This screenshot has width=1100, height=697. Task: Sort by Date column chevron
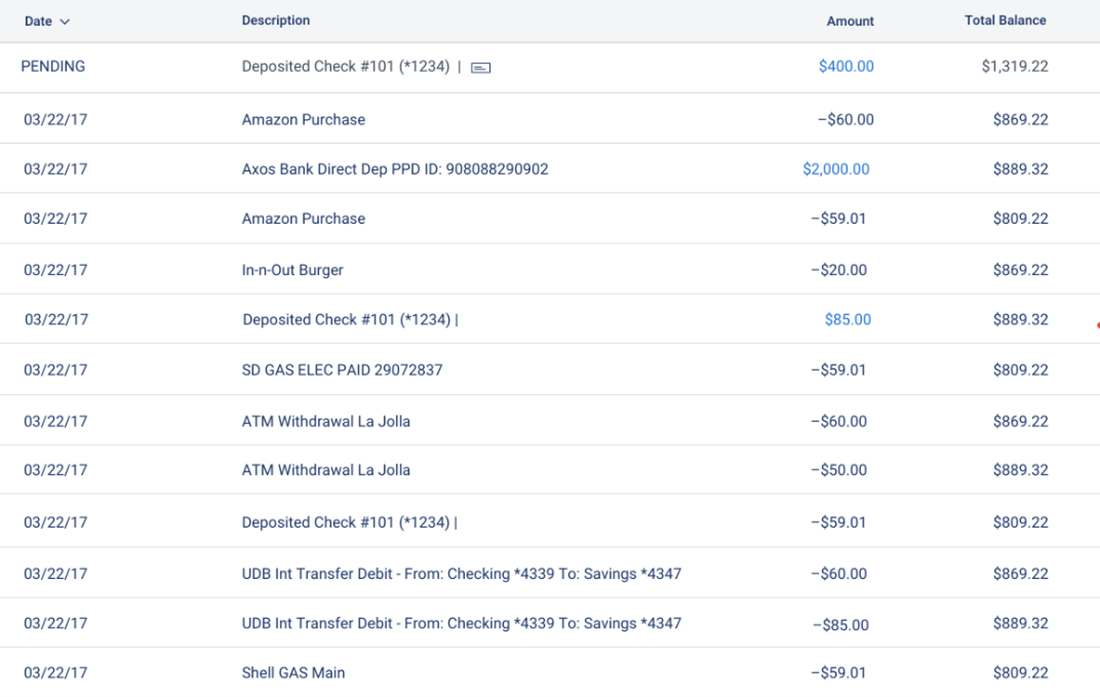(x=65, y=22)
